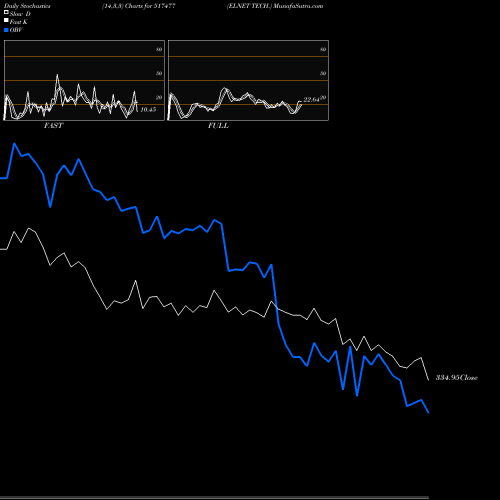The width and height of the screenshot is (500, 500).
Task: Select the 'Daily Stochastics' title text
Action: pyautogui.click(x=27, y=6)
